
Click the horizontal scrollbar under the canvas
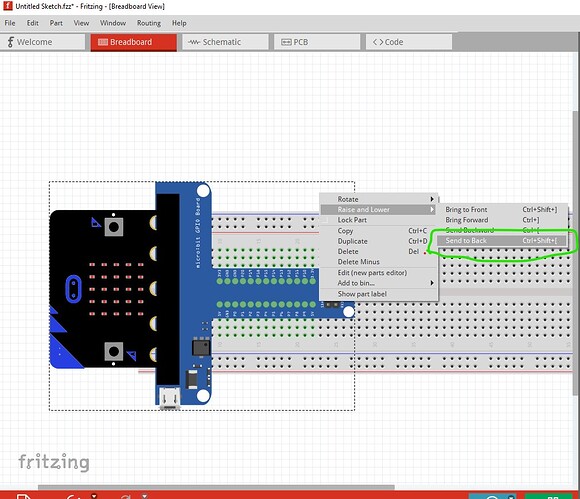(x=216, y=487)
